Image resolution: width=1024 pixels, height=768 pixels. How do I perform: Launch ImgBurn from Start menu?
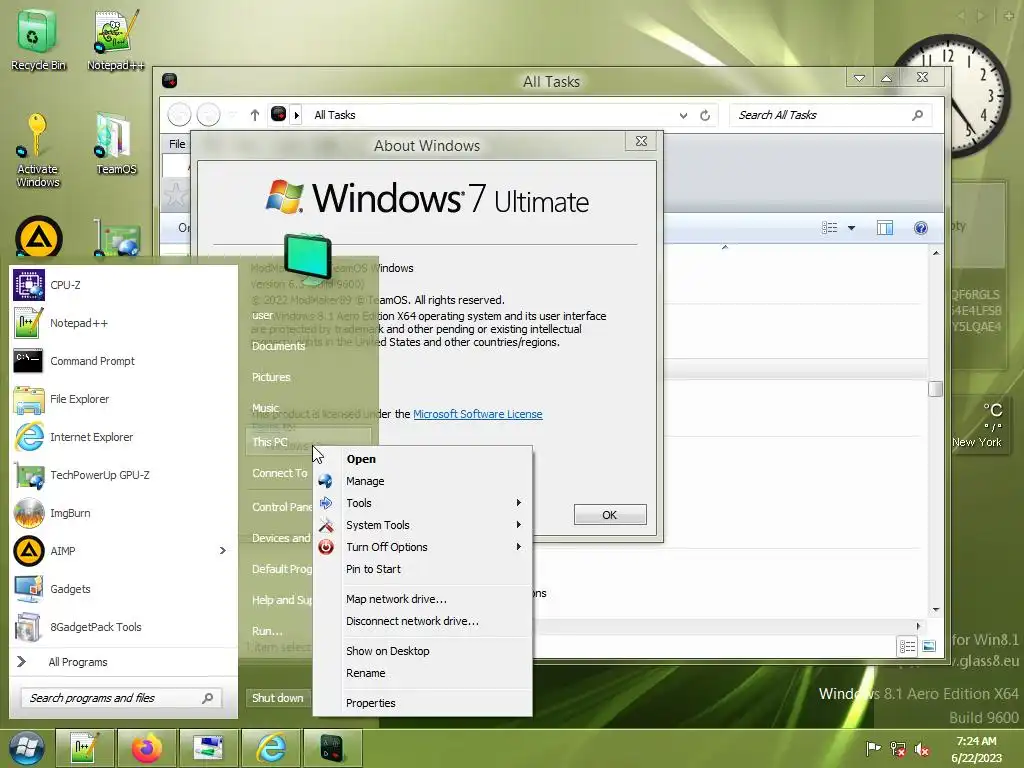(x=123, y=513)
